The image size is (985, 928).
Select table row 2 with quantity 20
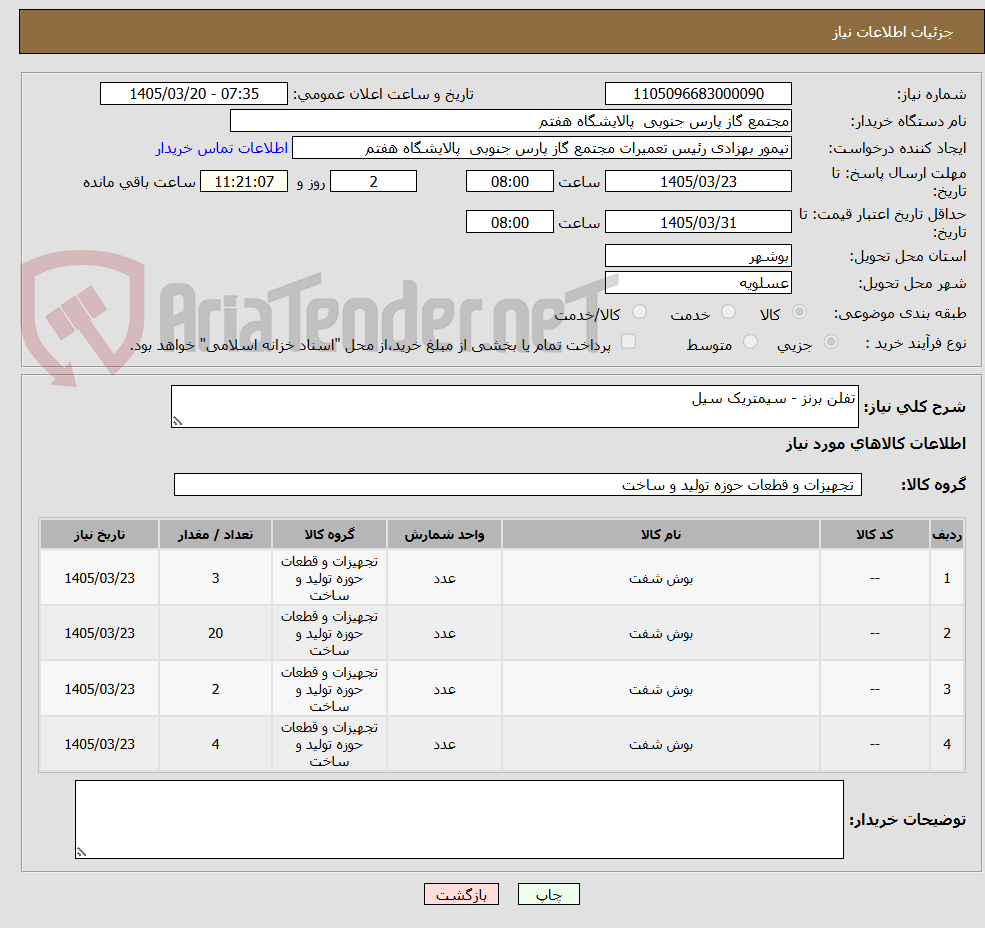tap(502, 633)
